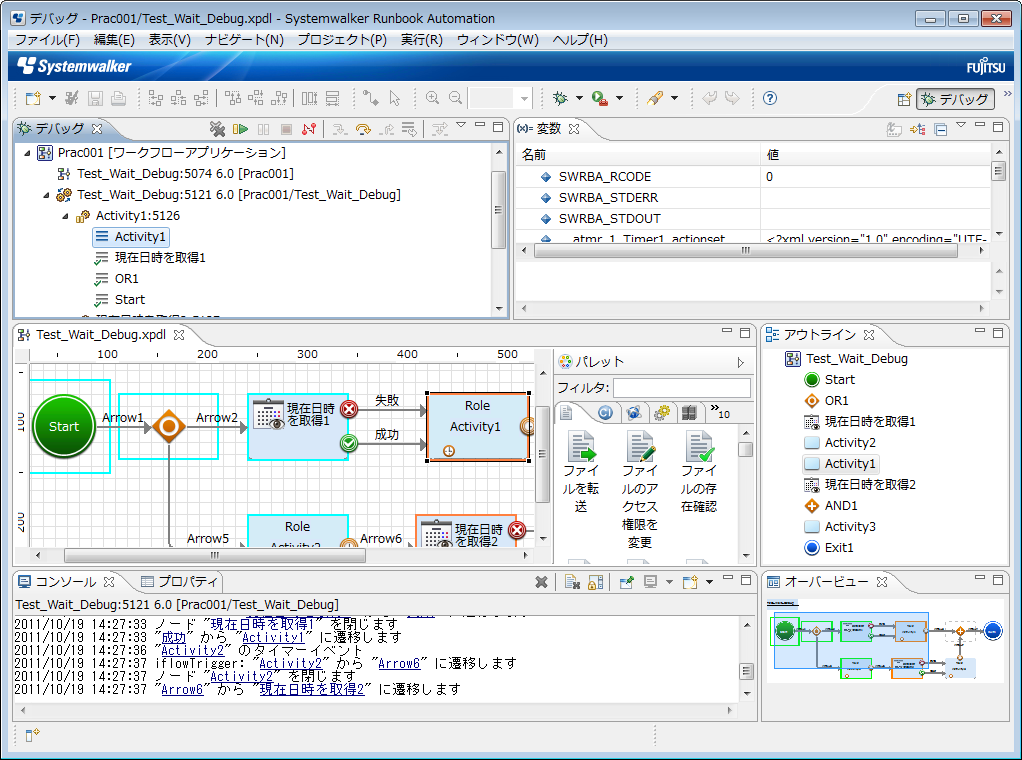Image resolution: width=1022 pixels, height=760 pixels.
Task: Click the Remove Launch X icon in Console
Action: 541,582
